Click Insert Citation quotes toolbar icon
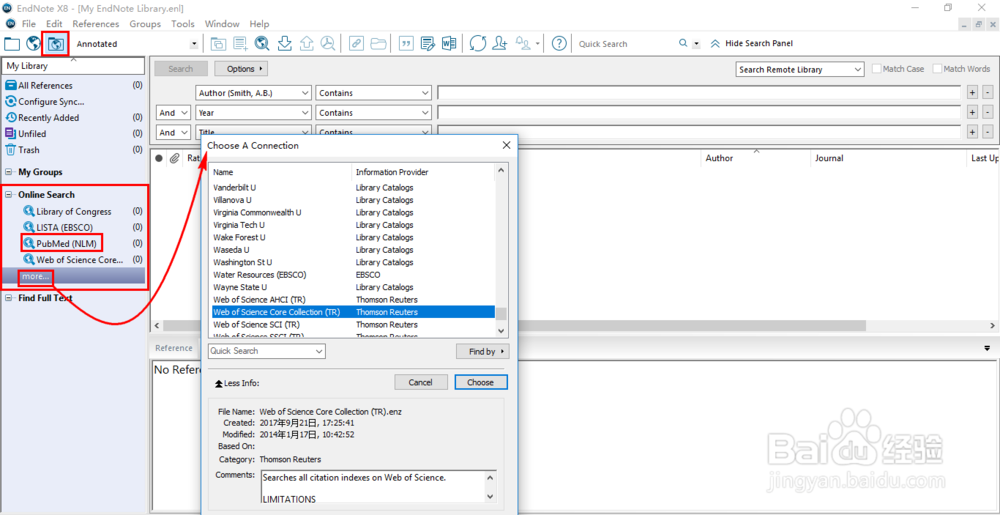1000x515 pixels. coord(406,43)
